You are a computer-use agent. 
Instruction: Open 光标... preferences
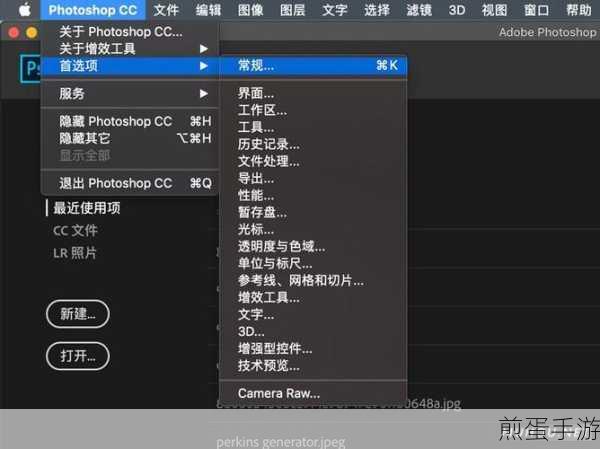(313, 229)
